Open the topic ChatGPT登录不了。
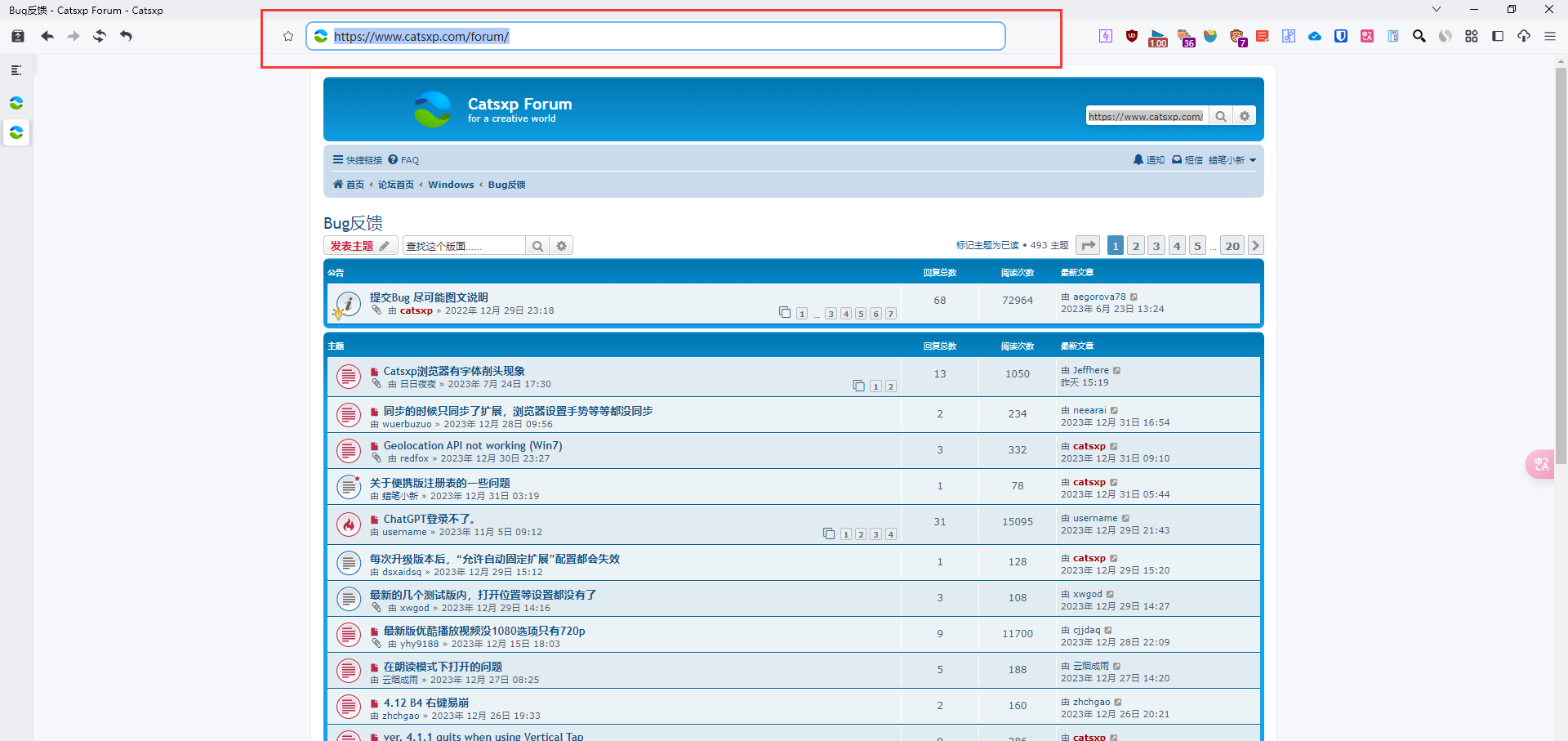1568x741 pixels. coord(430,519)
